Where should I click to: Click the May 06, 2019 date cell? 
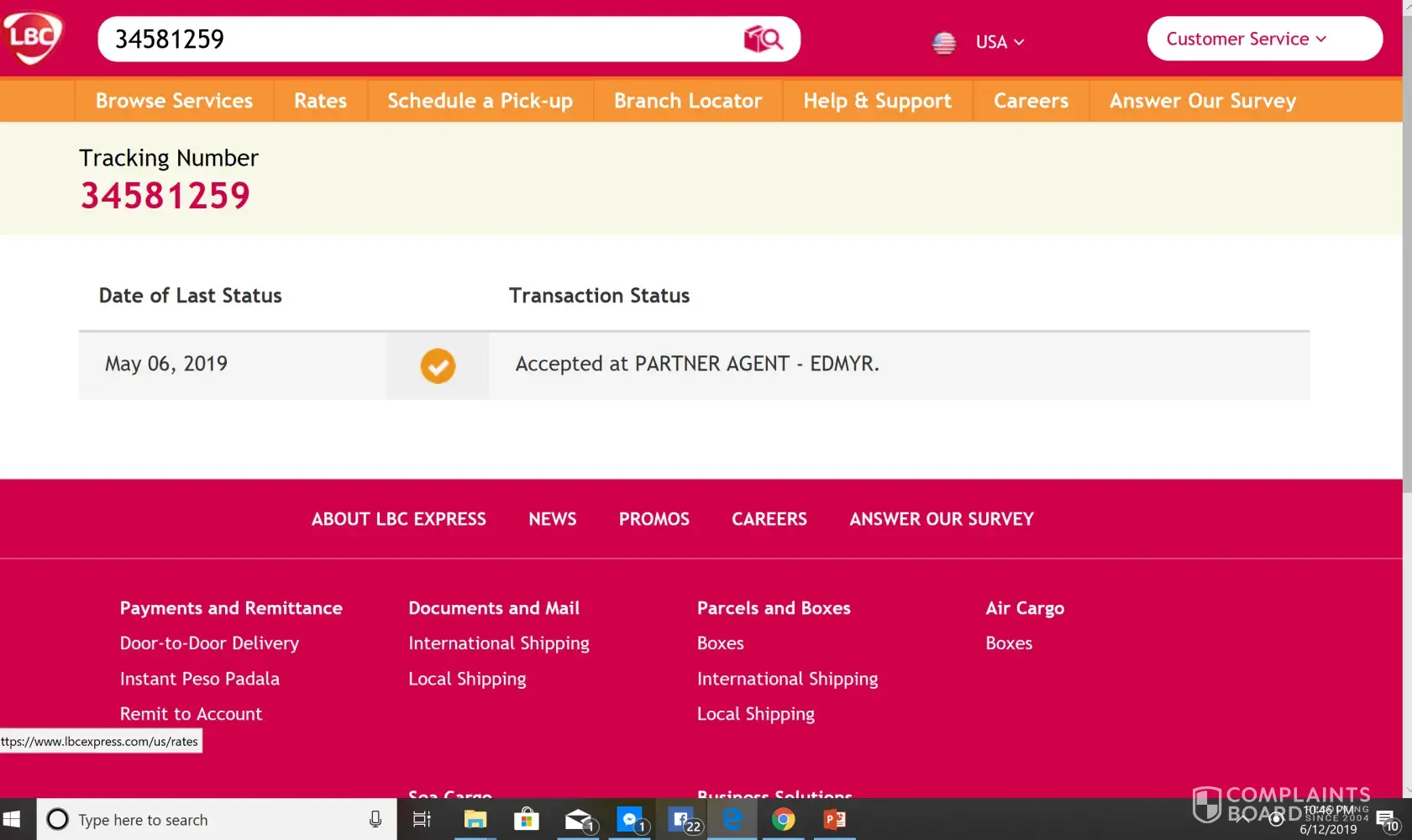coord(166,364)
